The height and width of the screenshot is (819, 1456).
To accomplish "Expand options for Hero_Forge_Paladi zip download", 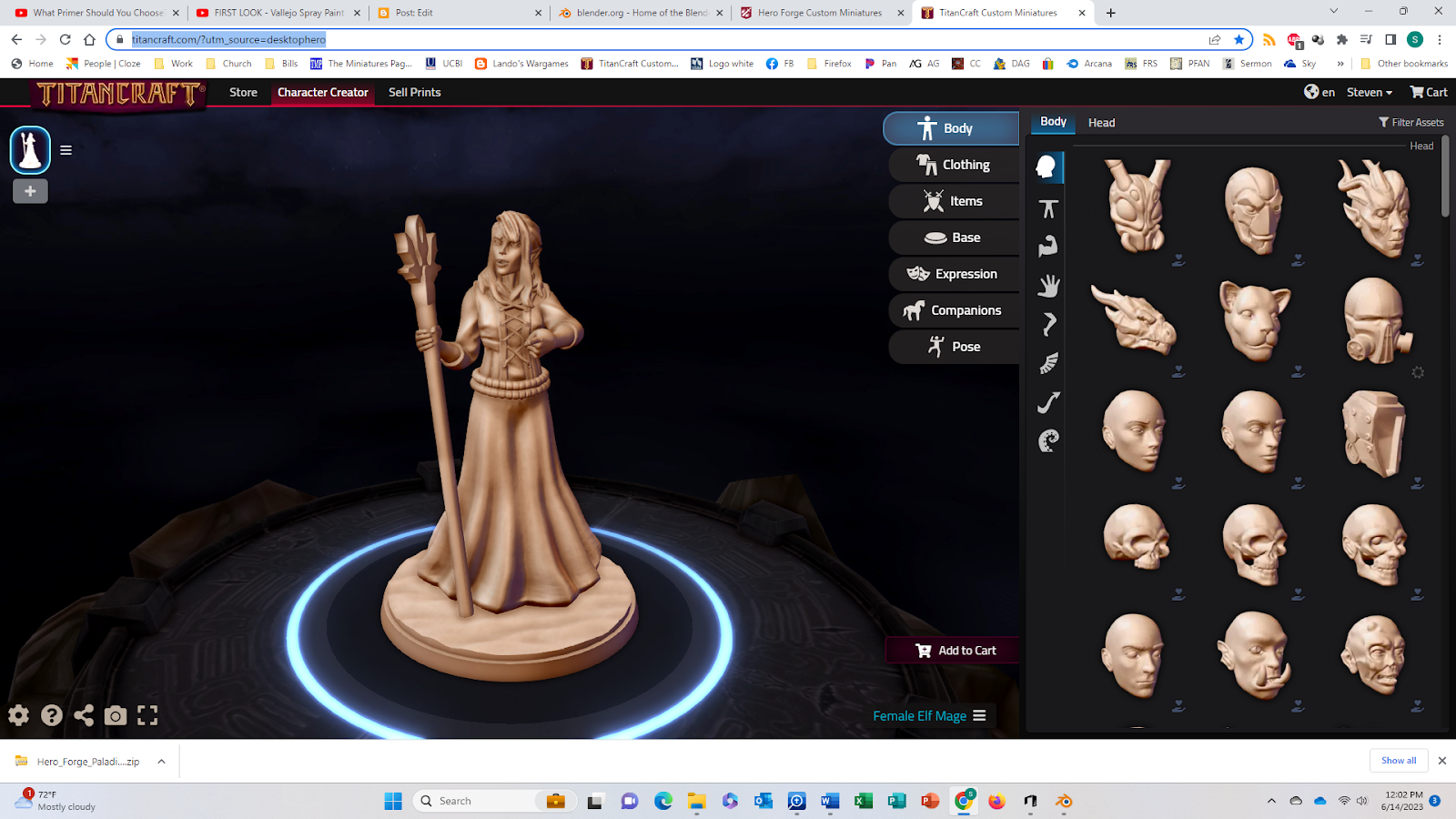I will click(161, 762).
